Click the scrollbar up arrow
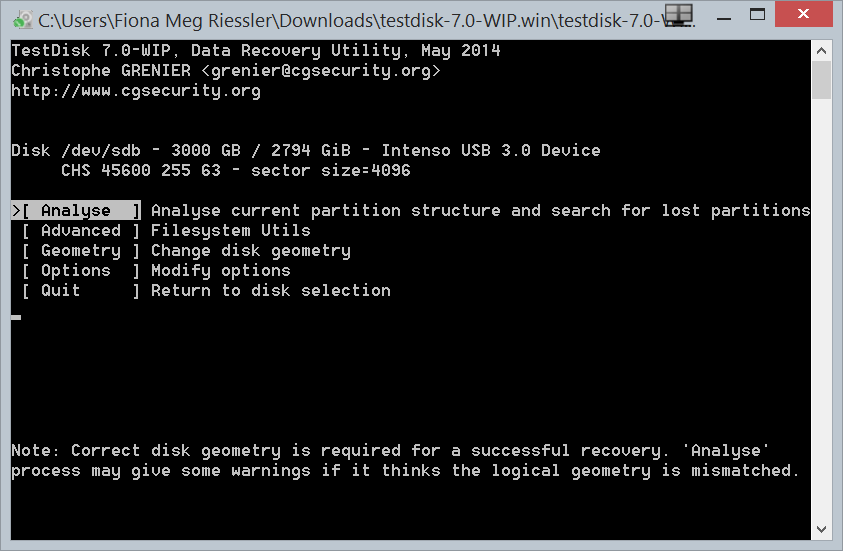 click(x=821, y=50)
